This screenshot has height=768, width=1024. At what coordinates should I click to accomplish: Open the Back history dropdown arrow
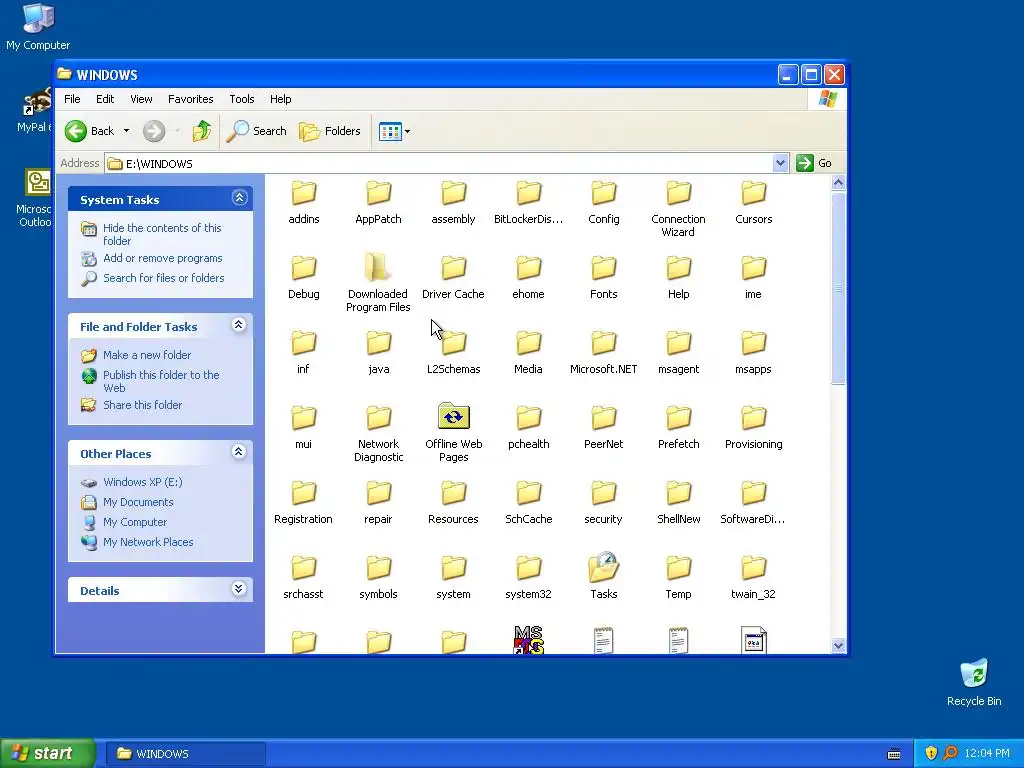pyautogui.click(x=126, y=131)
